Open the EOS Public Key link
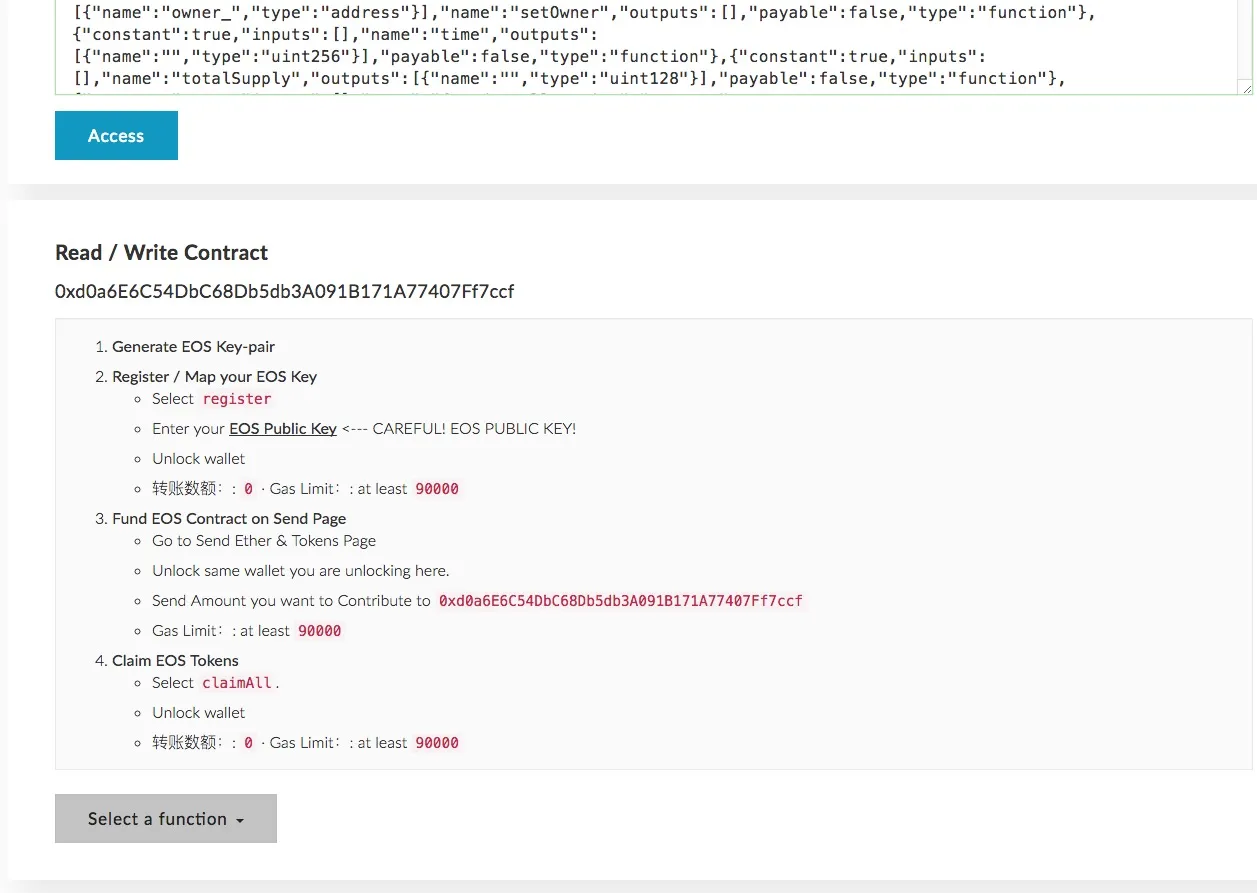1257x893 pixels. click(283, 429)
